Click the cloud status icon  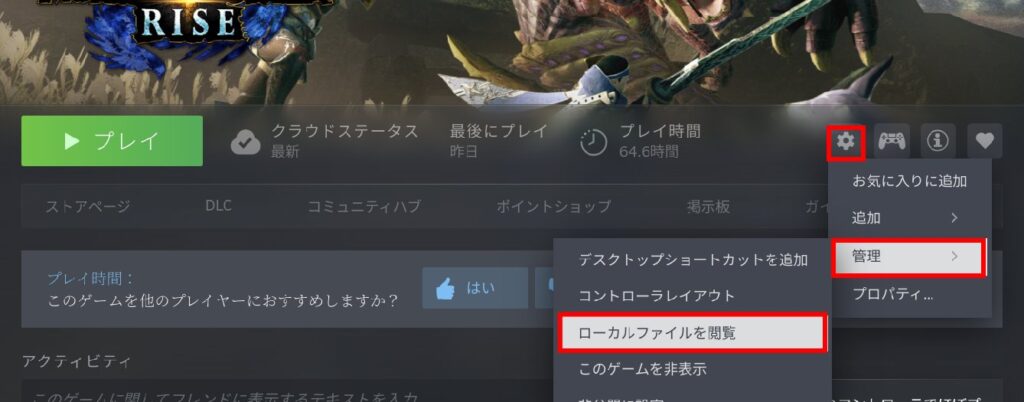[246, 142]
